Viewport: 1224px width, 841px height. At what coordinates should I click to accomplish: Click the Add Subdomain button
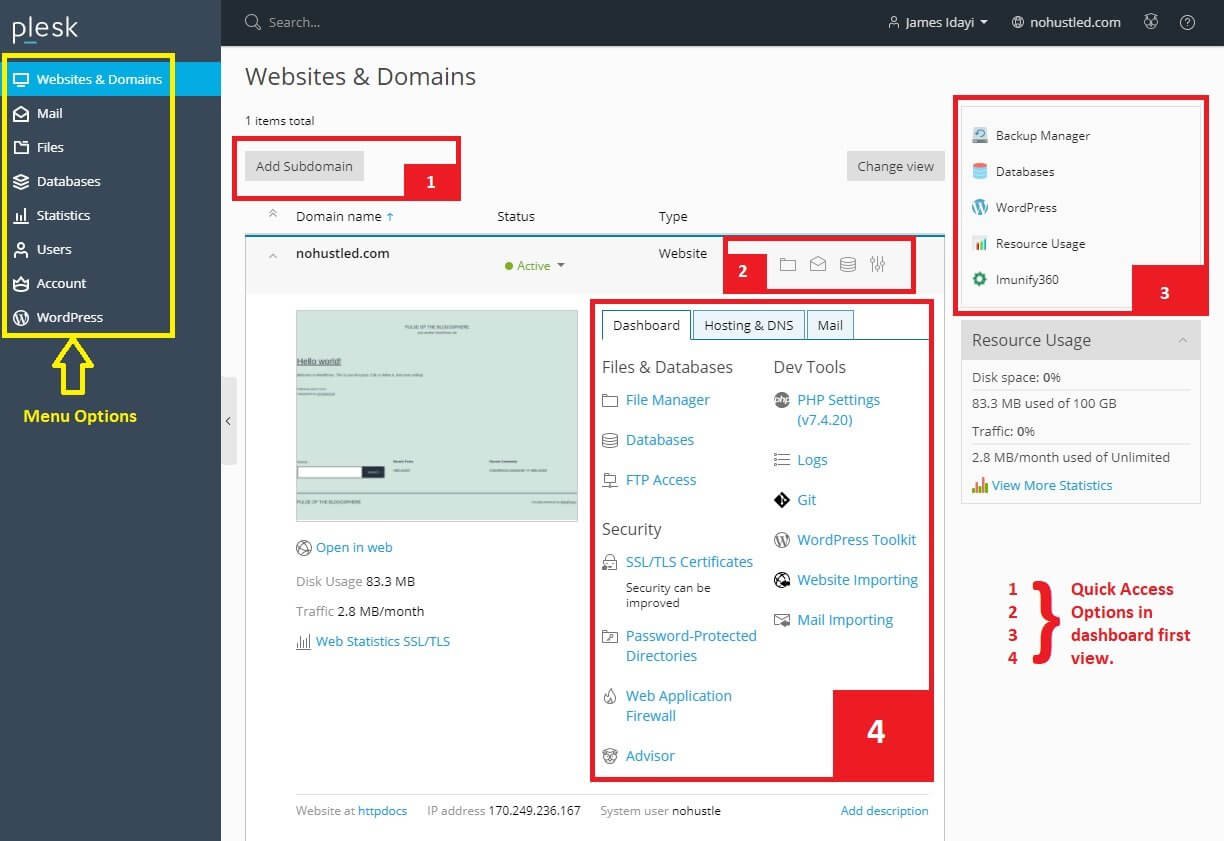click(x=304, y=166)
